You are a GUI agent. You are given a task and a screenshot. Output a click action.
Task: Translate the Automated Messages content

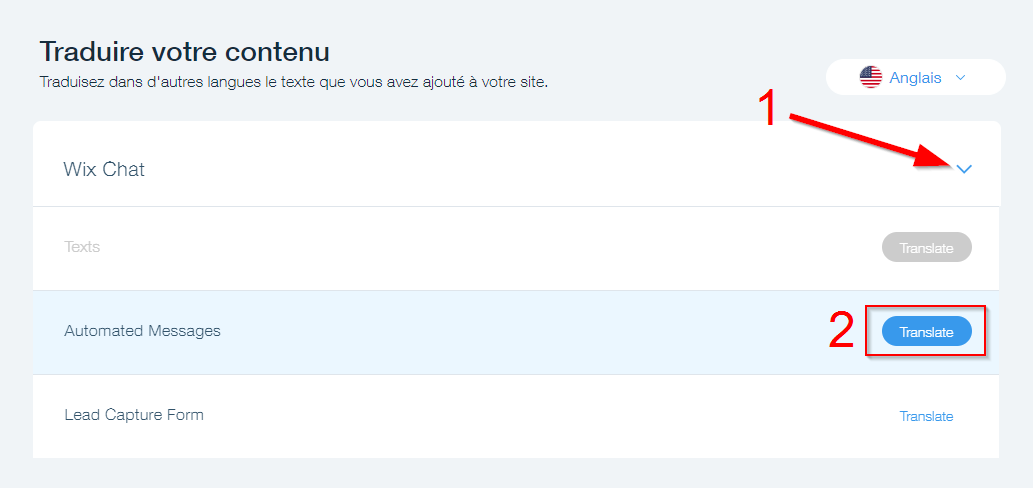coord(926,331)
